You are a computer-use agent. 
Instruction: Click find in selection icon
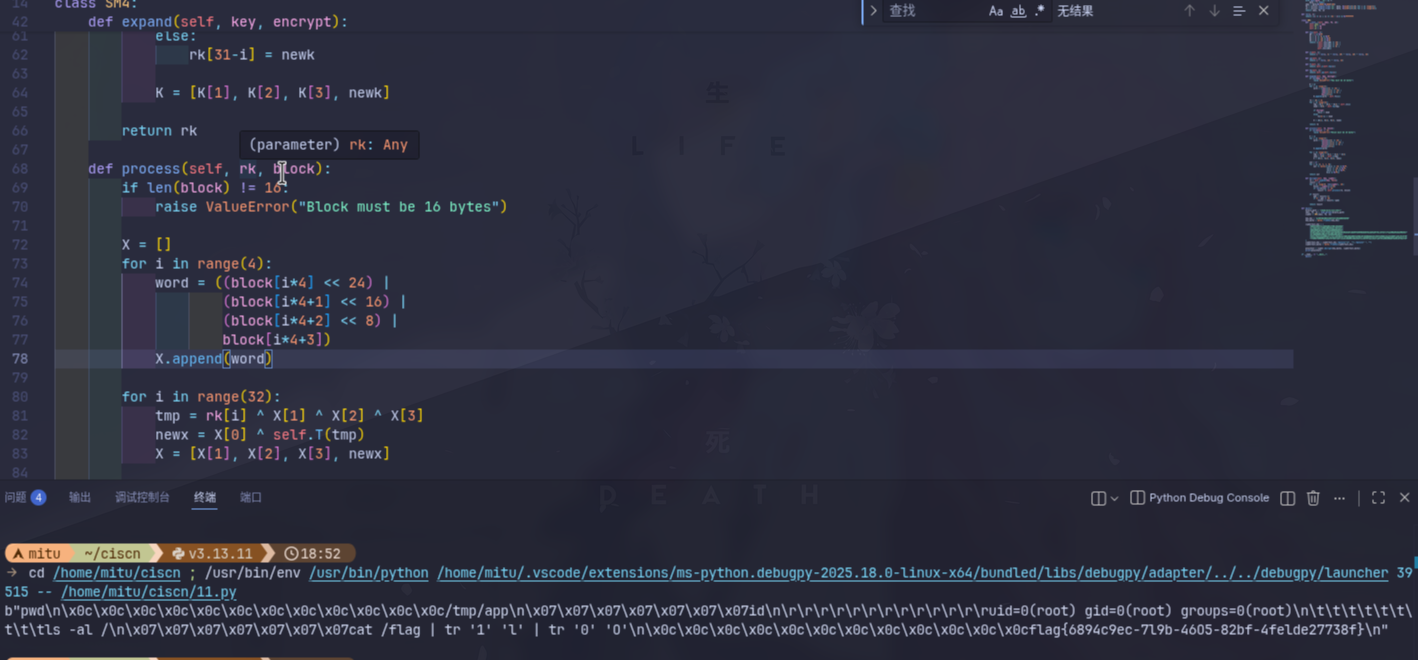[1239, 11]
